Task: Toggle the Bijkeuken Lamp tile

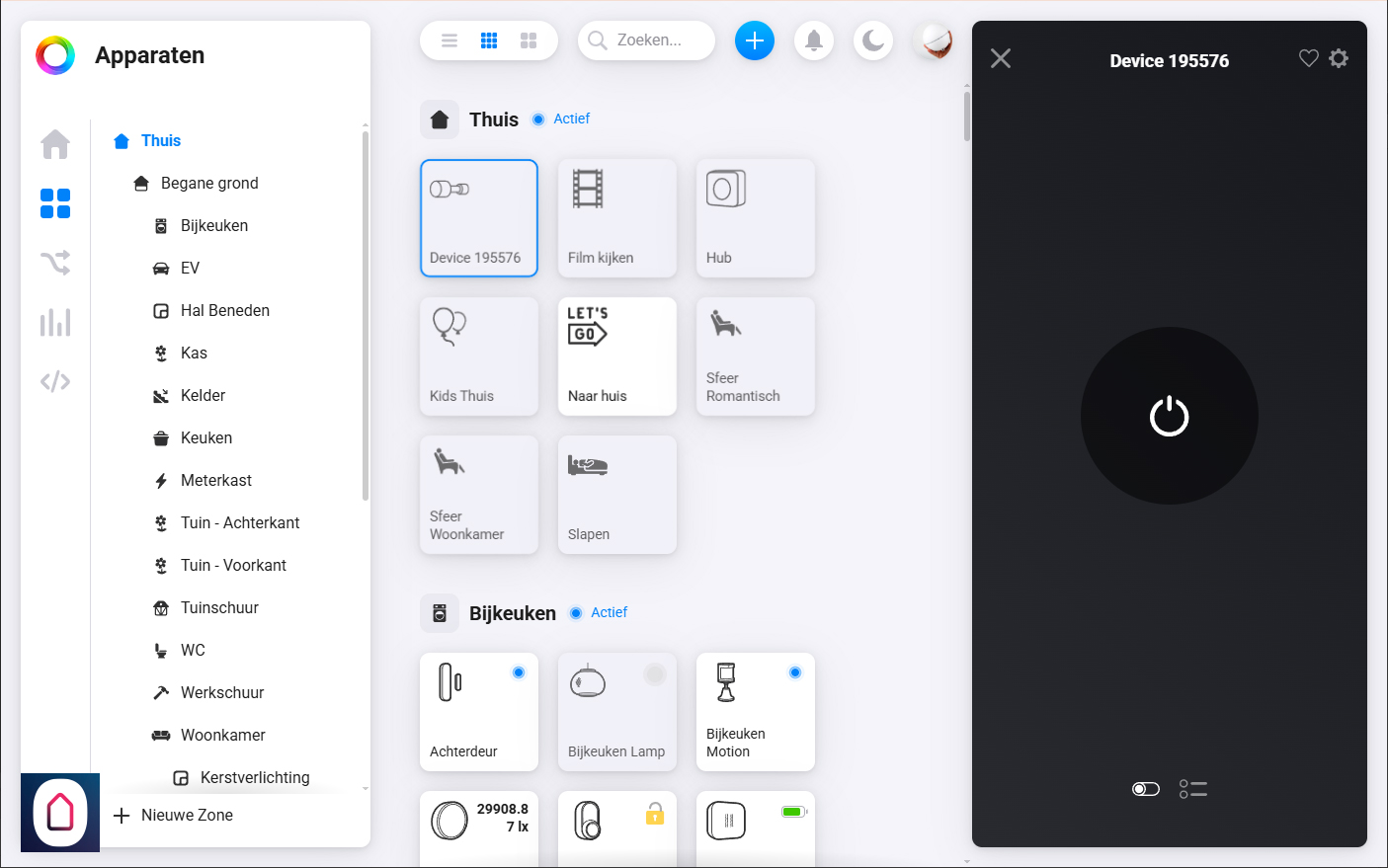Action: [x=616, y=711]
